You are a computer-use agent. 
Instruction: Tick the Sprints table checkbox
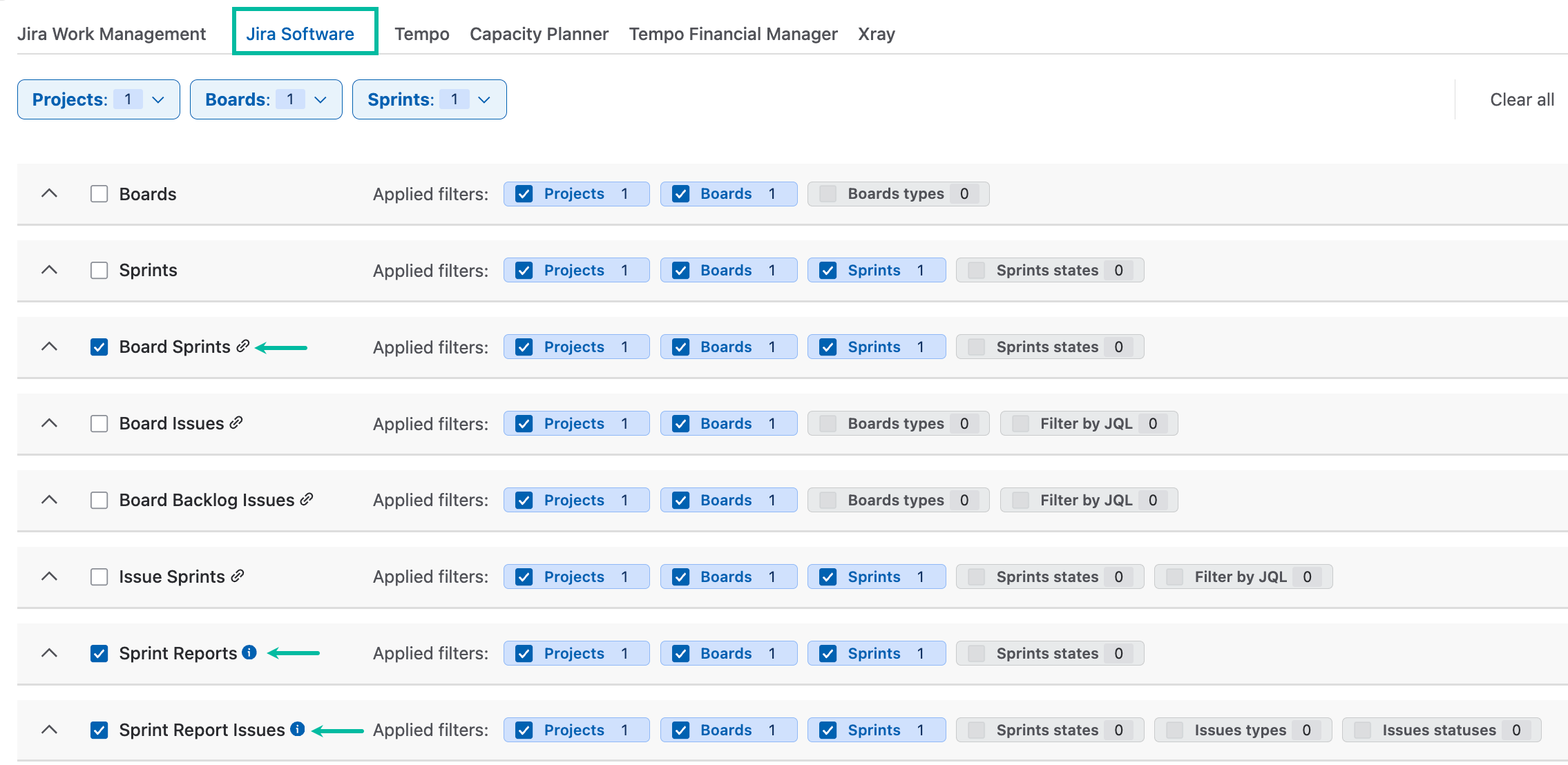[99, 270]
